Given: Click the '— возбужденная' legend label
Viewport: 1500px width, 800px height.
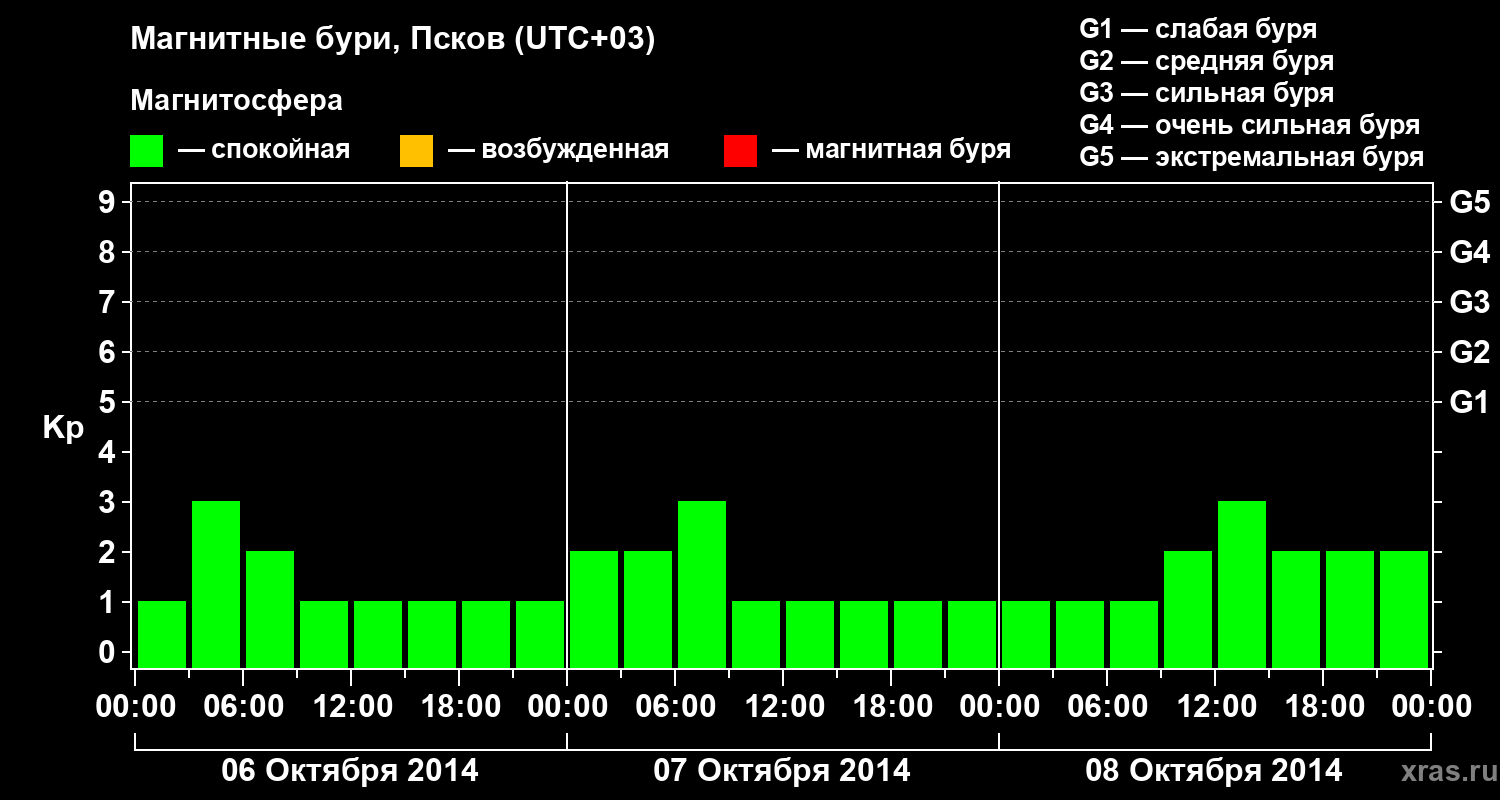Looking at the screenshot, I should coord(558,151).
